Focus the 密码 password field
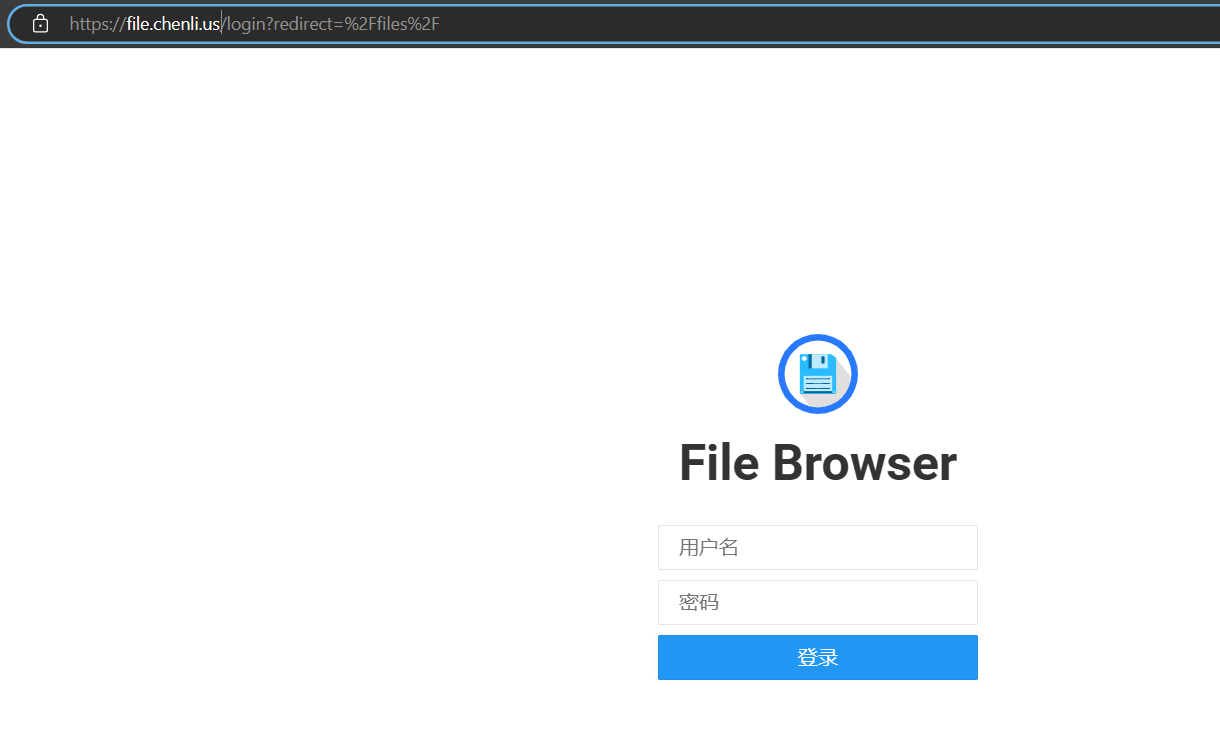The height and width of the screenshot is (729, 1220). [x=818, y=602]
